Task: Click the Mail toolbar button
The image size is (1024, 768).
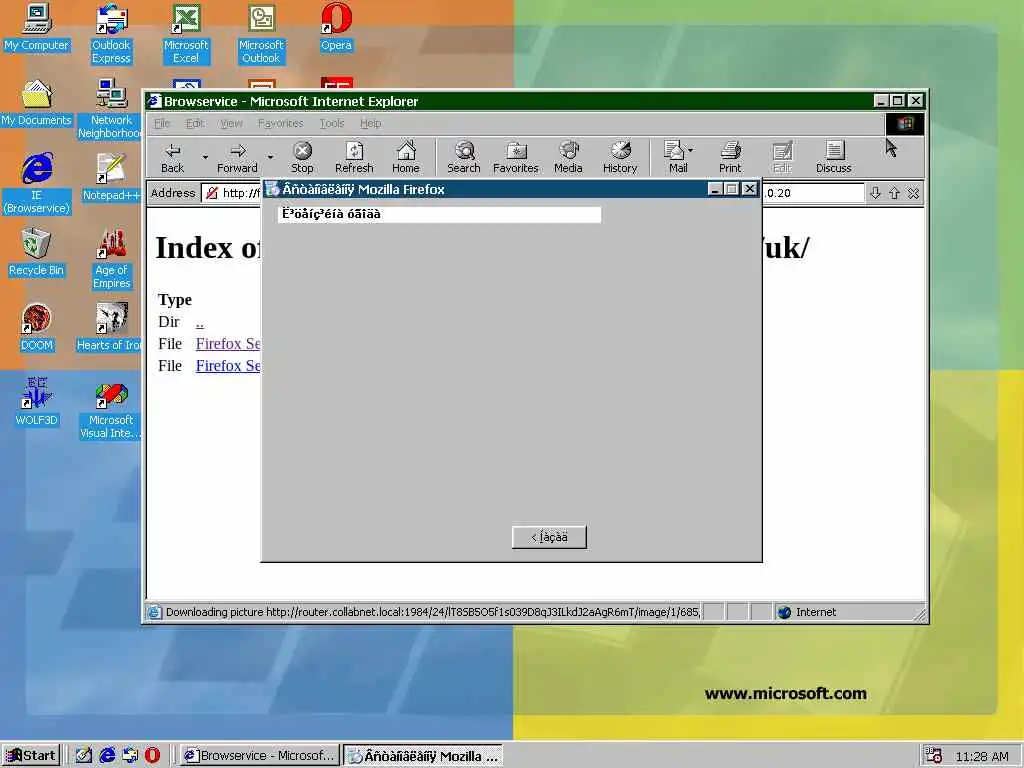Action: [x=675, y=158]
